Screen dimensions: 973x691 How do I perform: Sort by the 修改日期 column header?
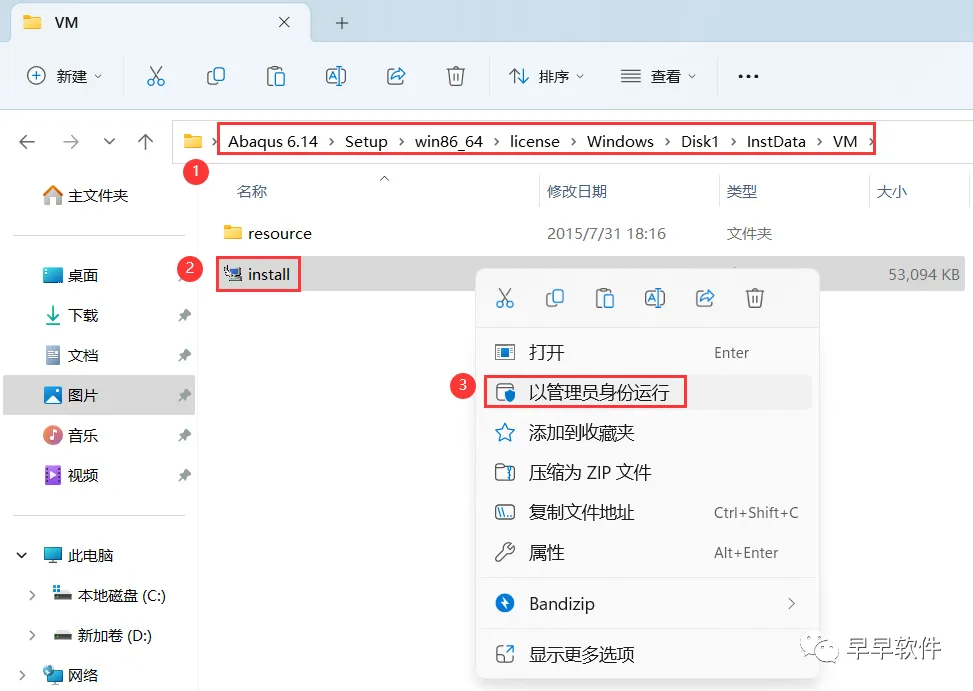click(x=576, y=192)
